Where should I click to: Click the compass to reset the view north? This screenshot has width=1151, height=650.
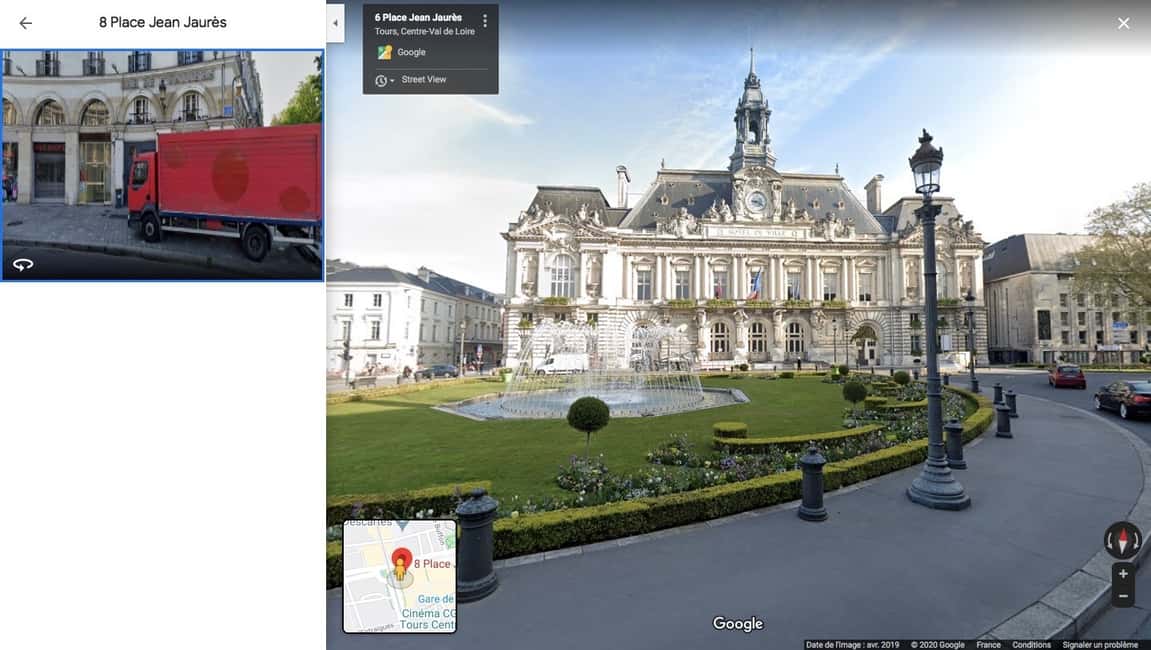point(1122,540)
